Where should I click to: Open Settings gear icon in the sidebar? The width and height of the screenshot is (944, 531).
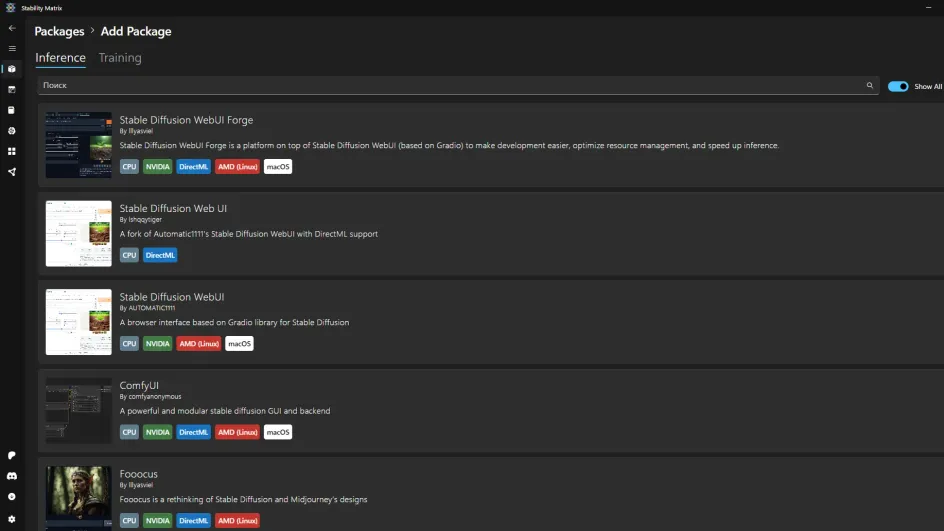point(11,519)
